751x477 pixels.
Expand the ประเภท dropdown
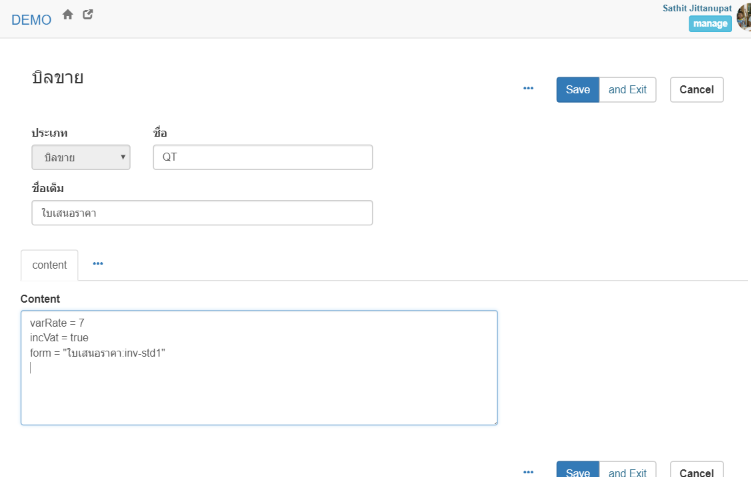tap(81, 157)
